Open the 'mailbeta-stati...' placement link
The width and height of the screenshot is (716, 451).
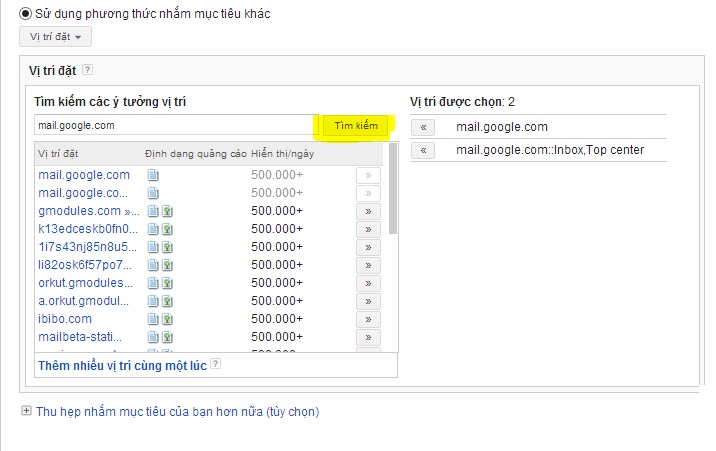[80, 337]
